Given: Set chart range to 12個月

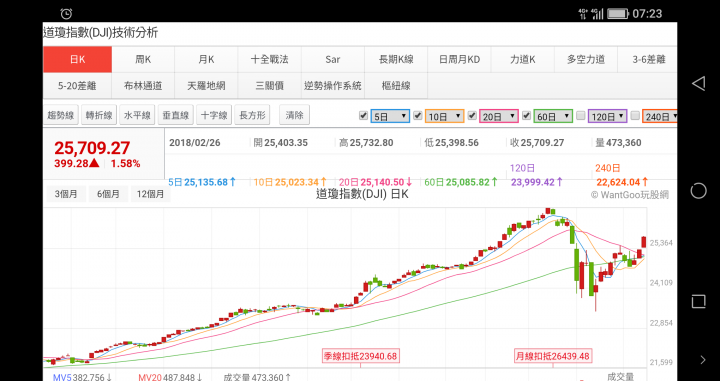Looking at the screenshot, I should point(151,194).
